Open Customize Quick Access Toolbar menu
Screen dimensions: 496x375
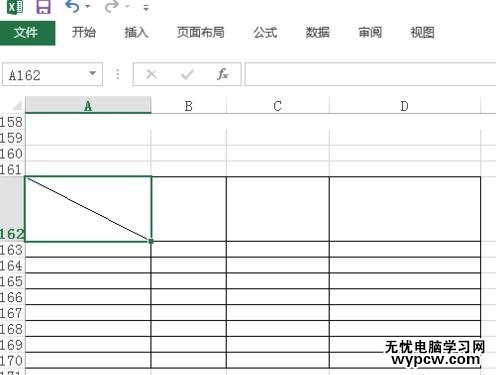[146, 8]
